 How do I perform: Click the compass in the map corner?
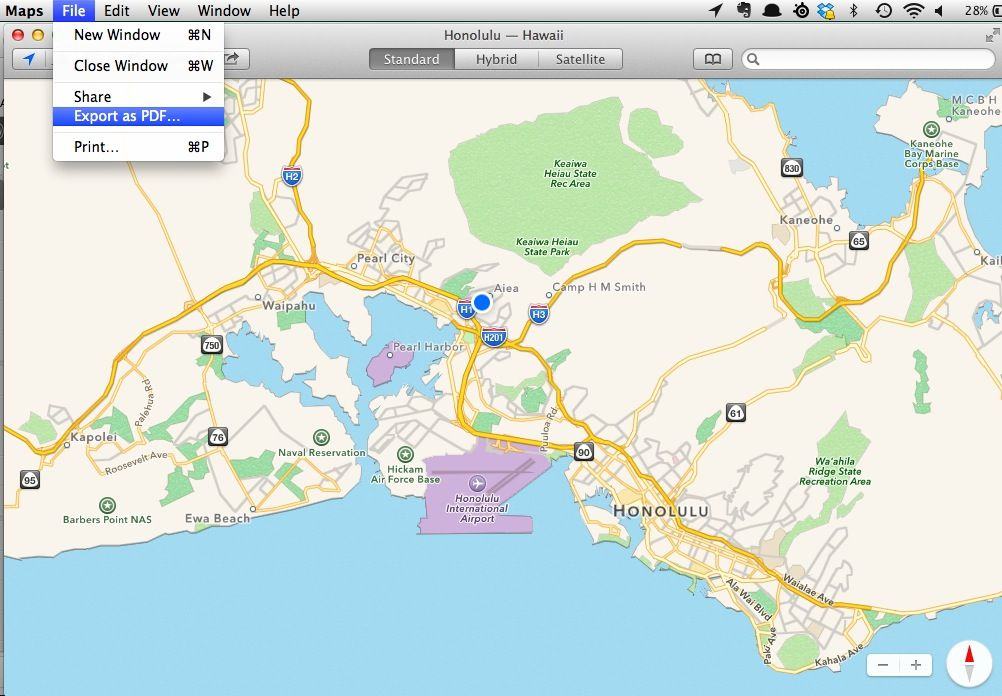[x=968, y=662]
